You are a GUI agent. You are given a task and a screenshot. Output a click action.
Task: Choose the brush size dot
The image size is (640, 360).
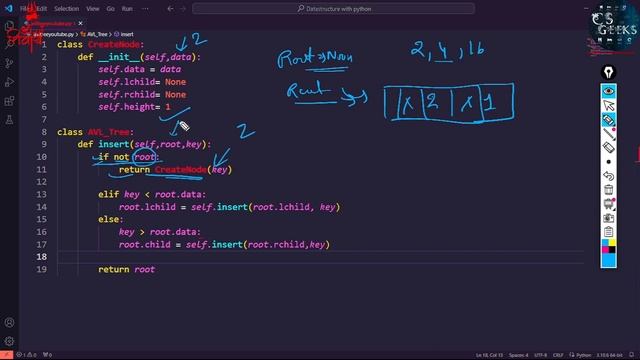tap(609, 162)
